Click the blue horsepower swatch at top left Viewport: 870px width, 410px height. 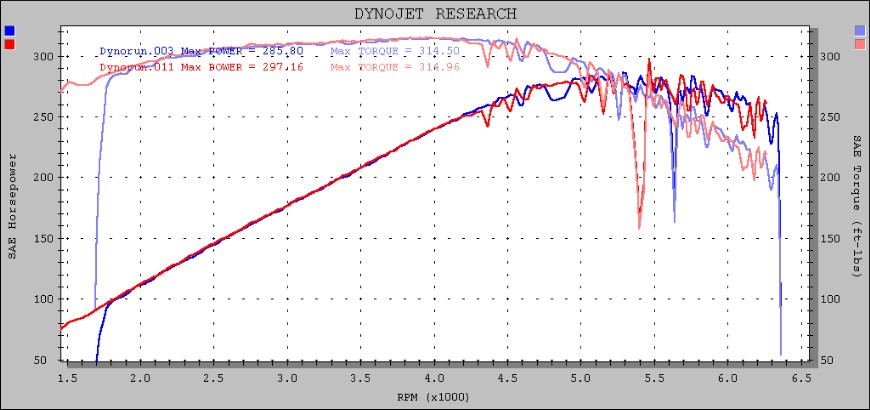coord(9,31)
